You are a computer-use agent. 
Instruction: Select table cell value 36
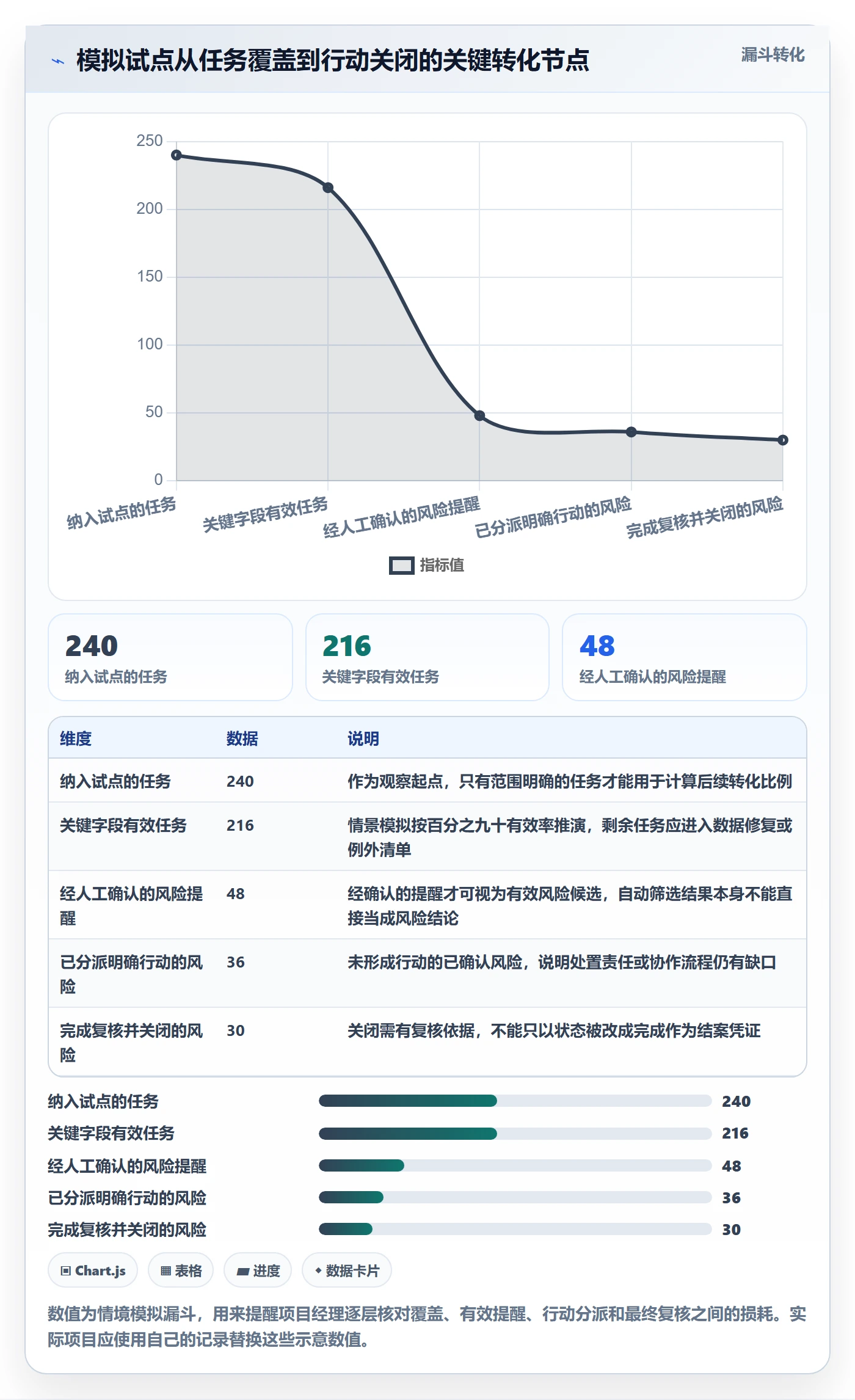point(236,962)
